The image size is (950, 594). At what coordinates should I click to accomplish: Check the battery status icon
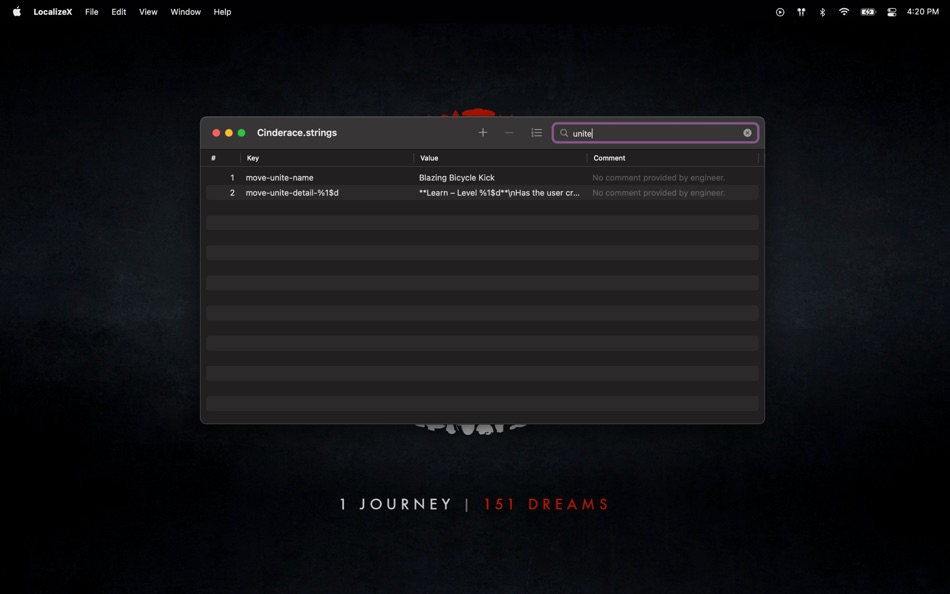coord(868,12)
